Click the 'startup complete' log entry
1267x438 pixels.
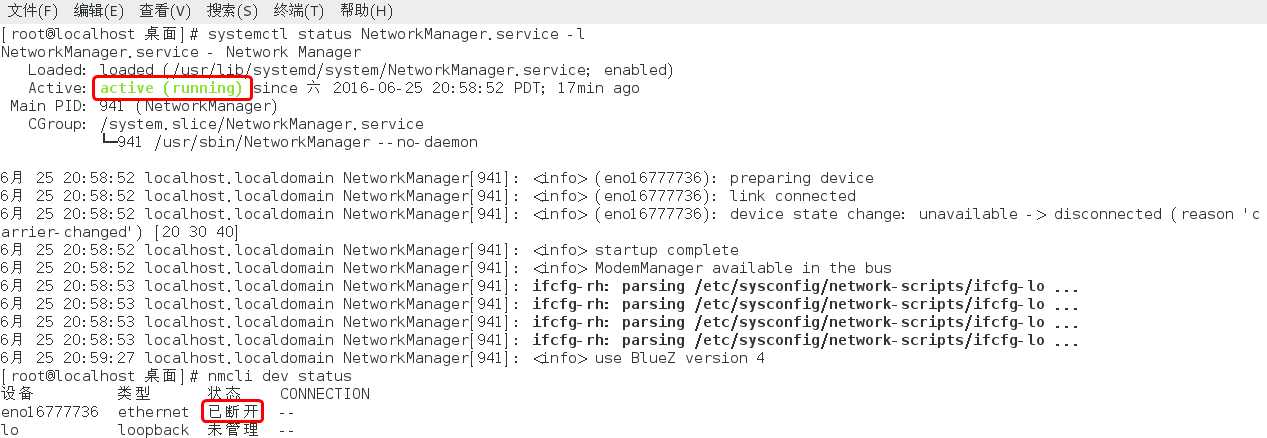pos(666,250)
